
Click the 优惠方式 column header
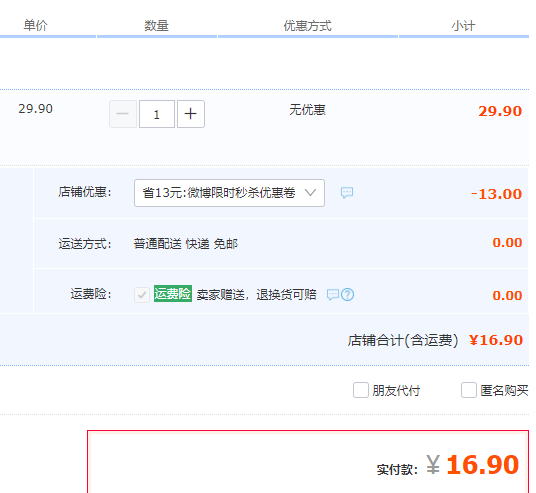(308, 26)
